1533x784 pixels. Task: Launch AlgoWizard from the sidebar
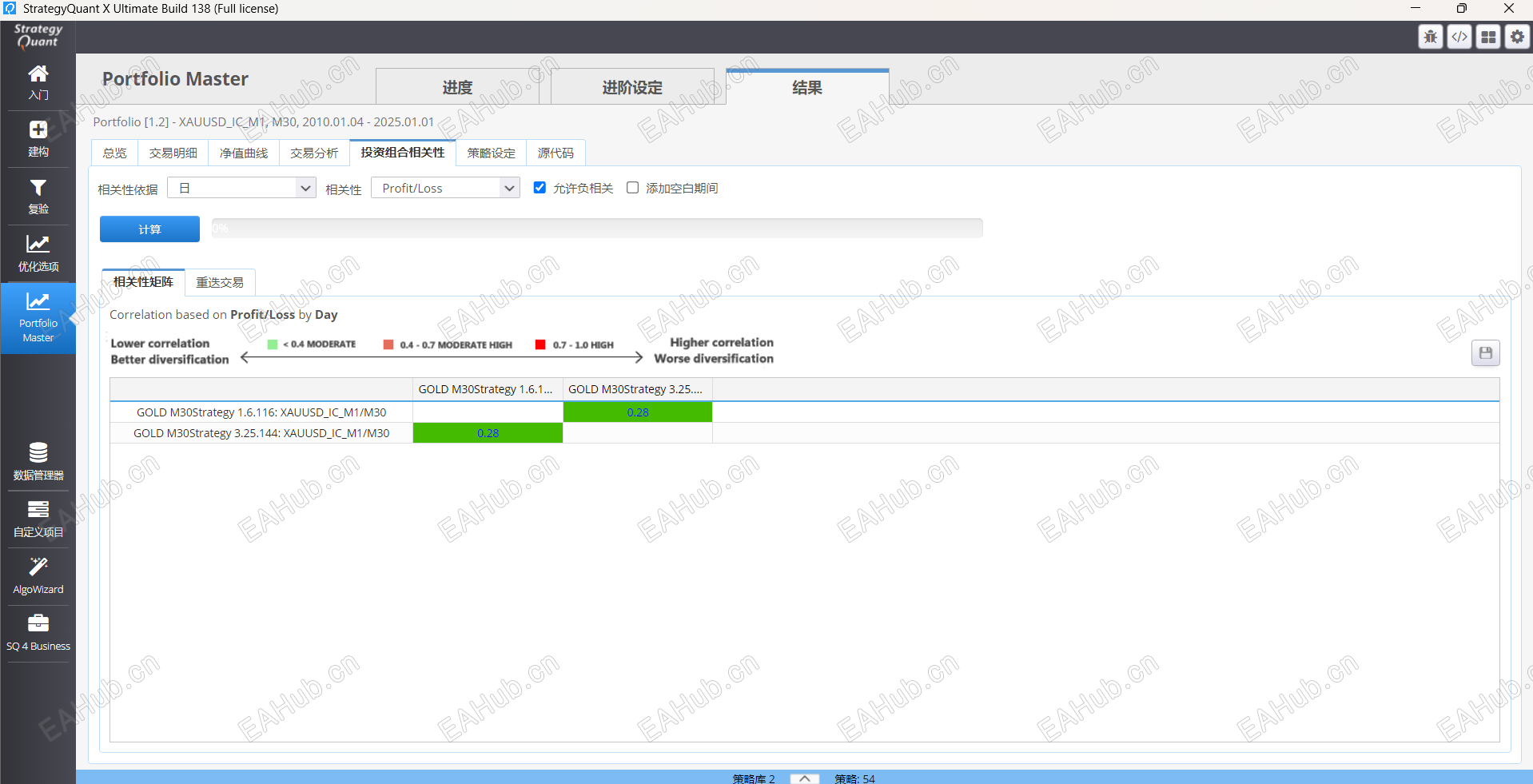click(x=38, y=576)
